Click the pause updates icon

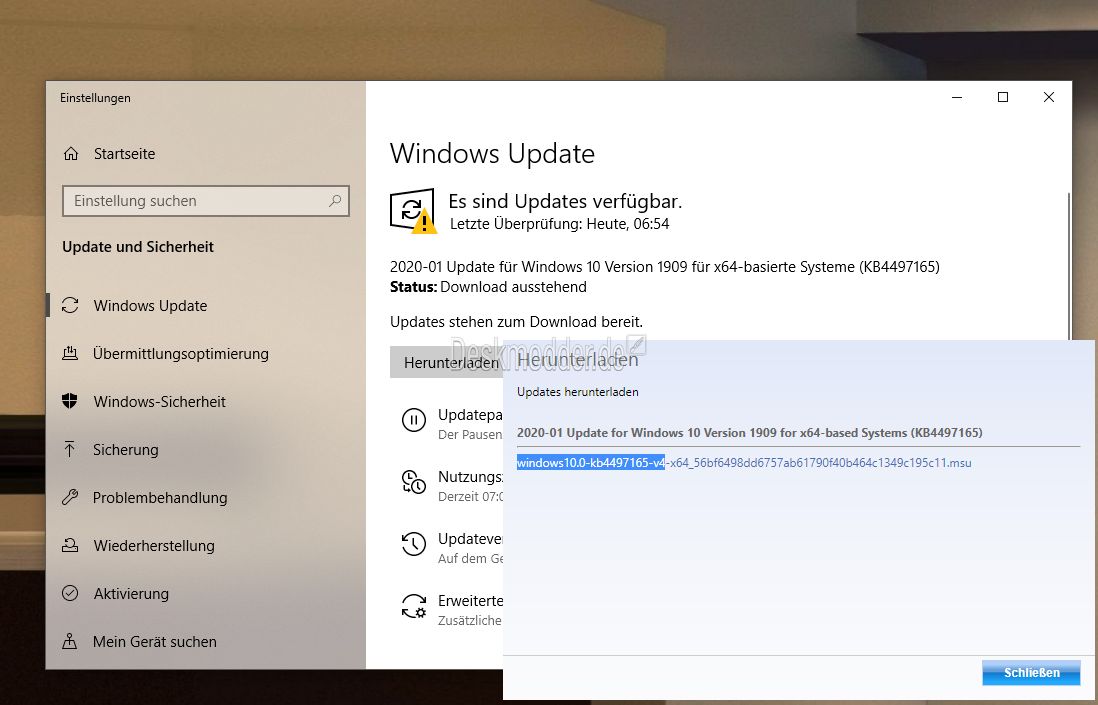413,420
